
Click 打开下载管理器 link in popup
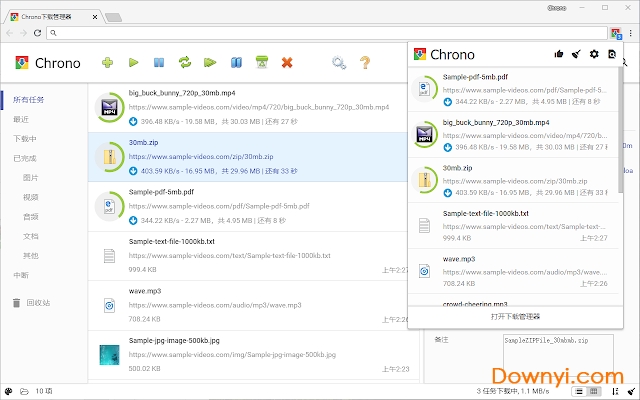pos(515,316)
